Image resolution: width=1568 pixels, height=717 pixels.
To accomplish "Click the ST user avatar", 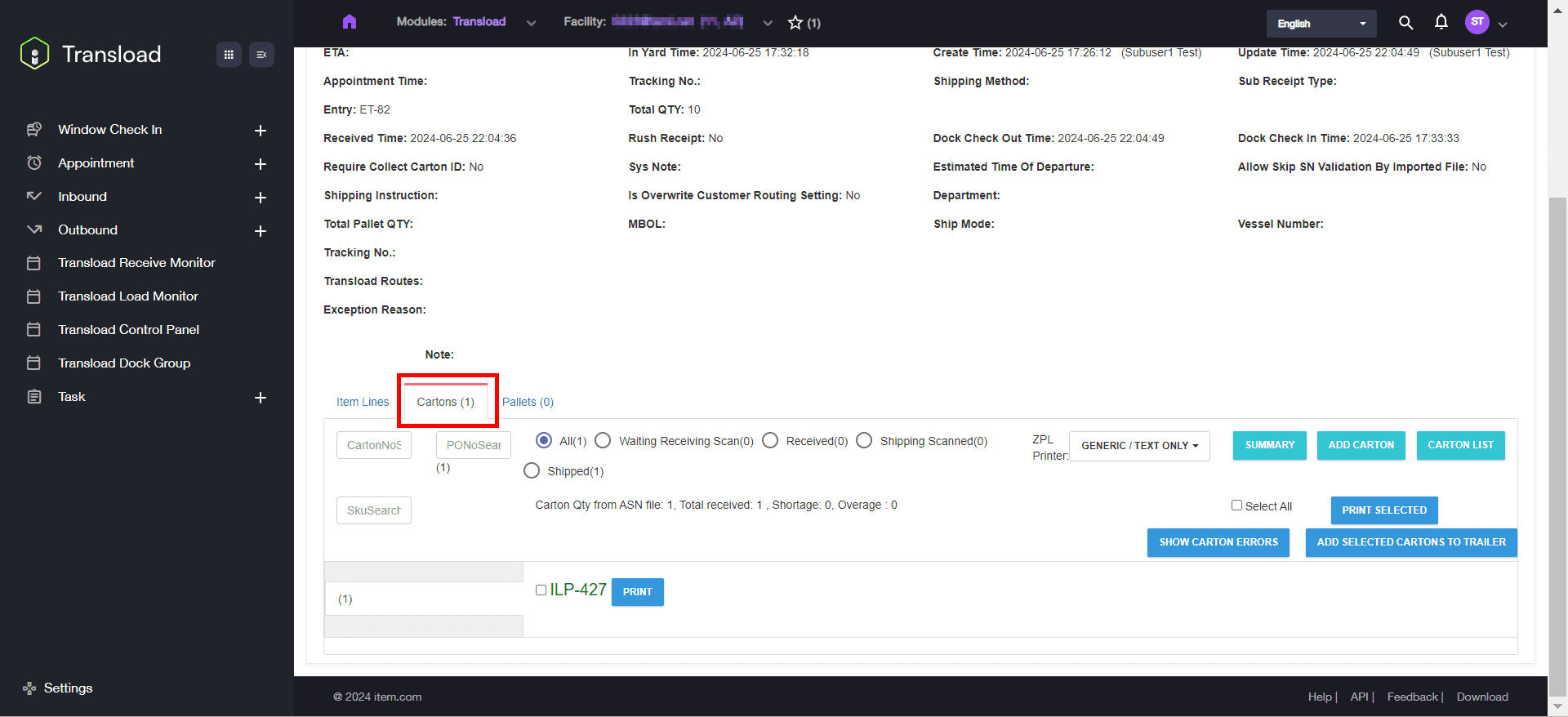I will [1477, 22].
